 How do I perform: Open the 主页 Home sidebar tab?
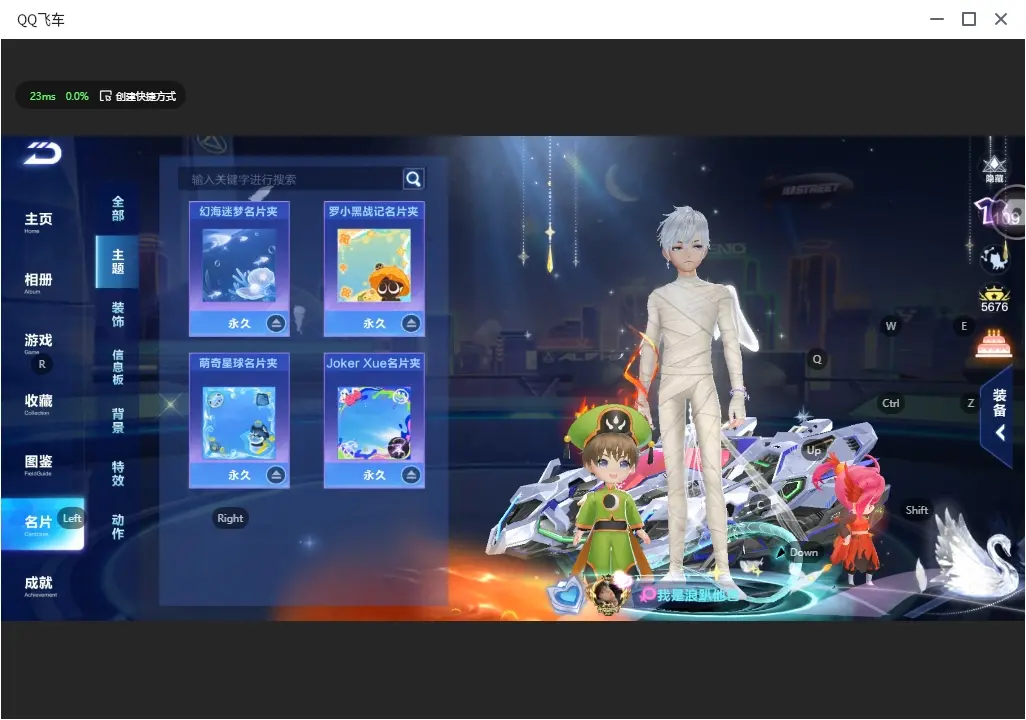pos(39,222)
